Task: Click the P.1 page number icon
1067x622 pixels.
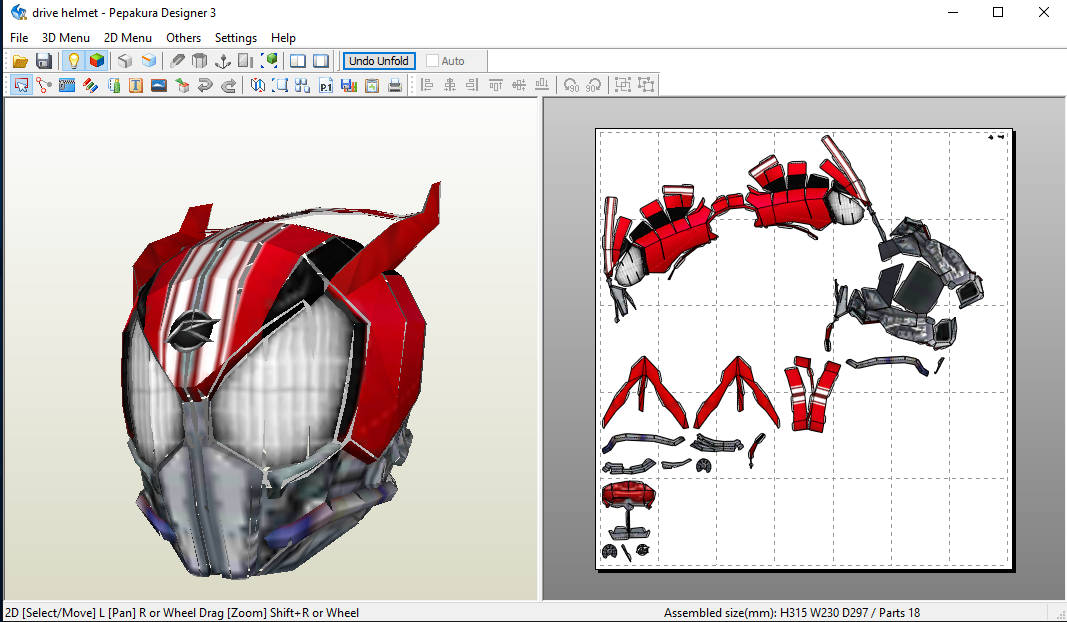Action: point(326,85)
